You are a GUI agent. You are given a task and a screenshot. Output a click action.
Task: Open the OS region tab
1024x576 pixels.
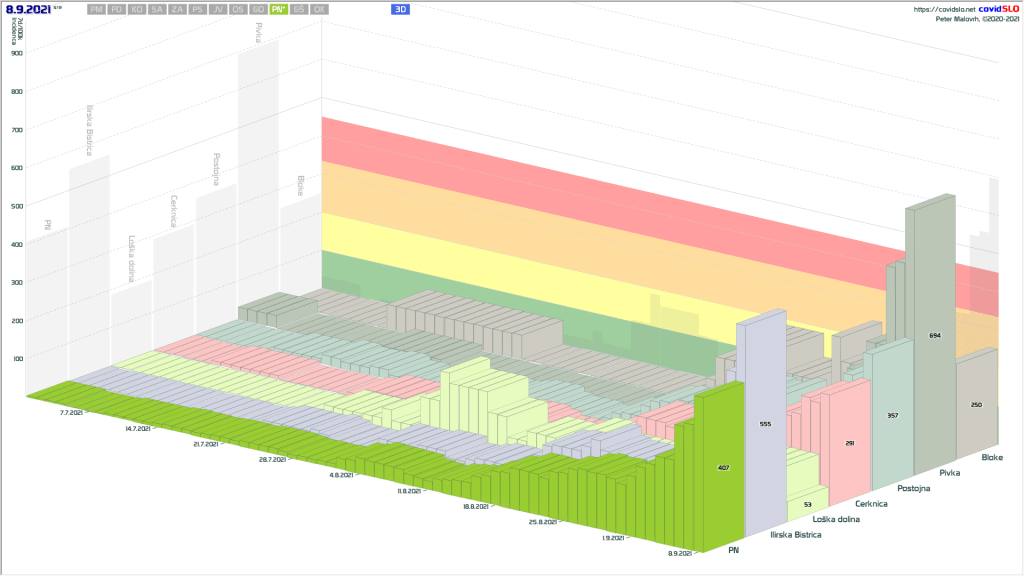238,9
